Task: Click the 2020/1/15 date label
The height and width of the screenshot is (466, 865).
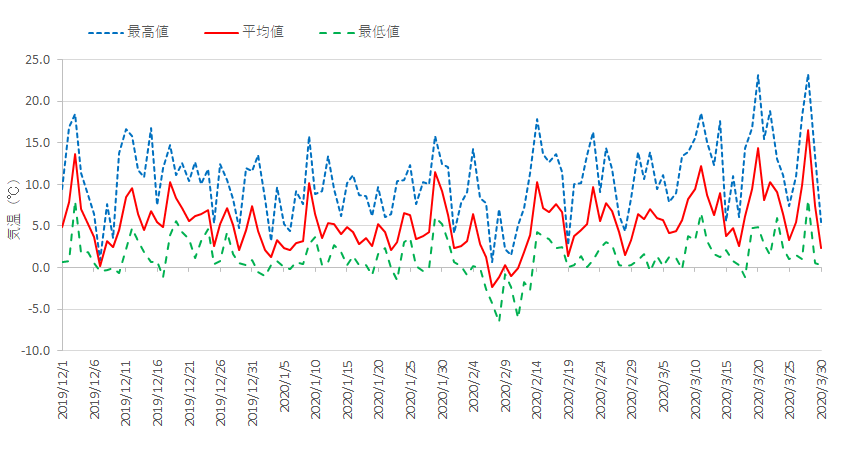Action: click(x=348, y=390)
